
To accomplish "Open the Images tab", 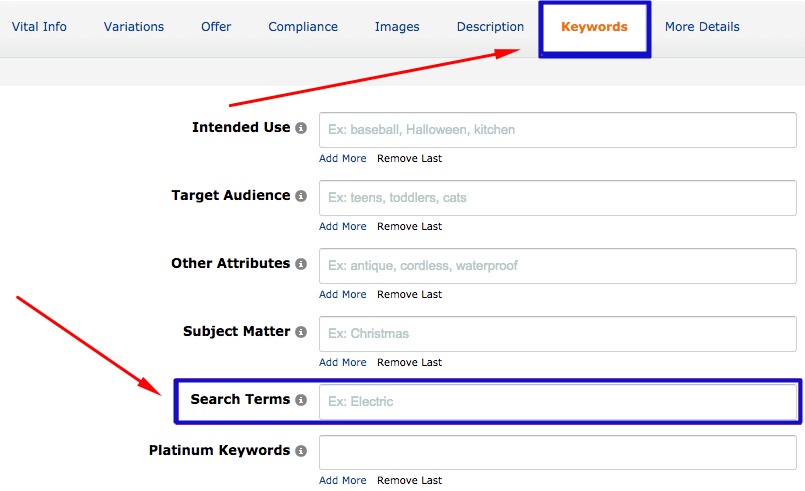I will 397,27.
